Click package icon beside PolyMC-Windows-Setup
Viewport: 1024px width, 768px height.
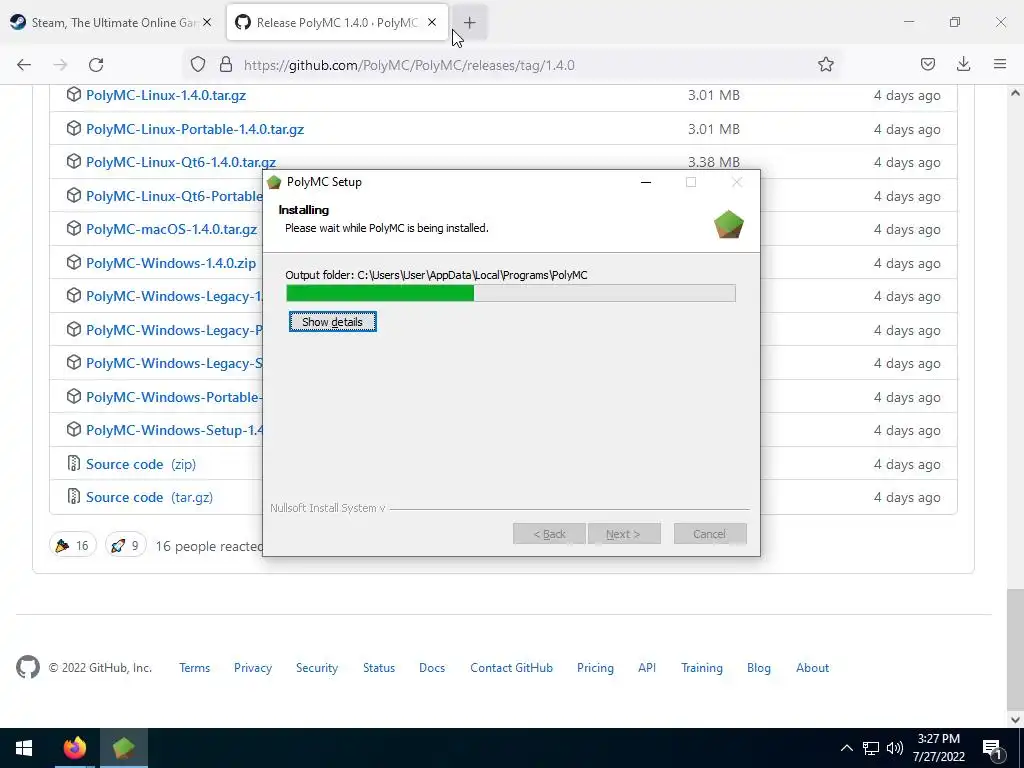pyautogui.click(x=74, y=430)
